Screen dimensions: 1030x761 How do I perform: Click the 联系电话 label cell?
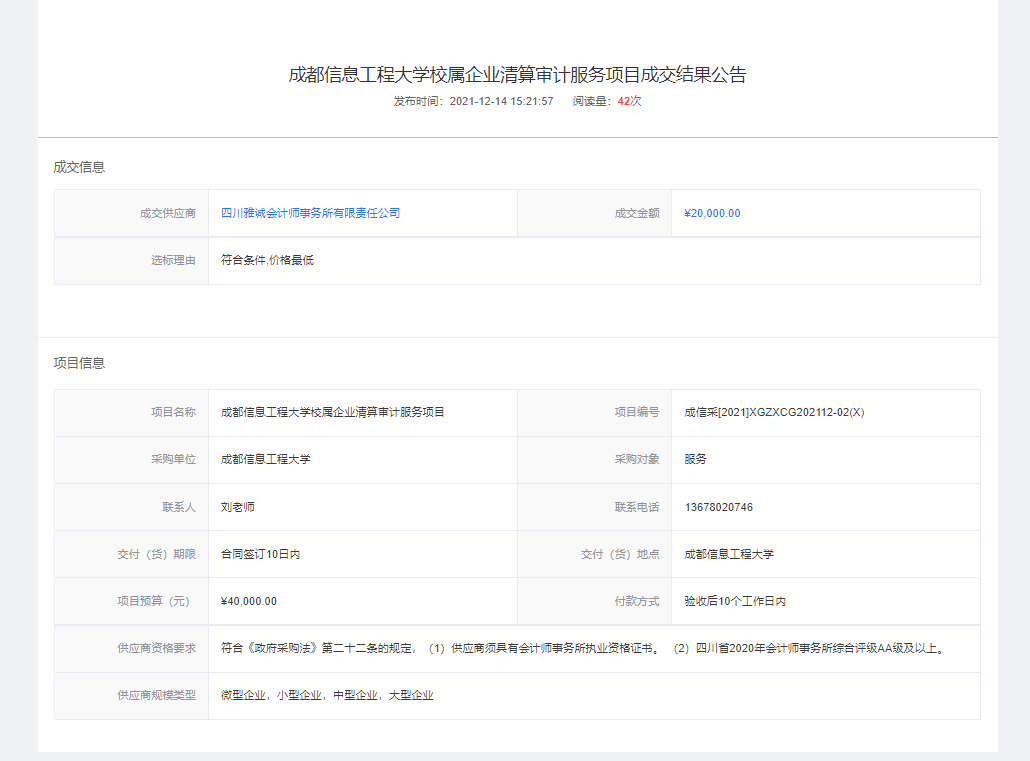coord(594,507)
